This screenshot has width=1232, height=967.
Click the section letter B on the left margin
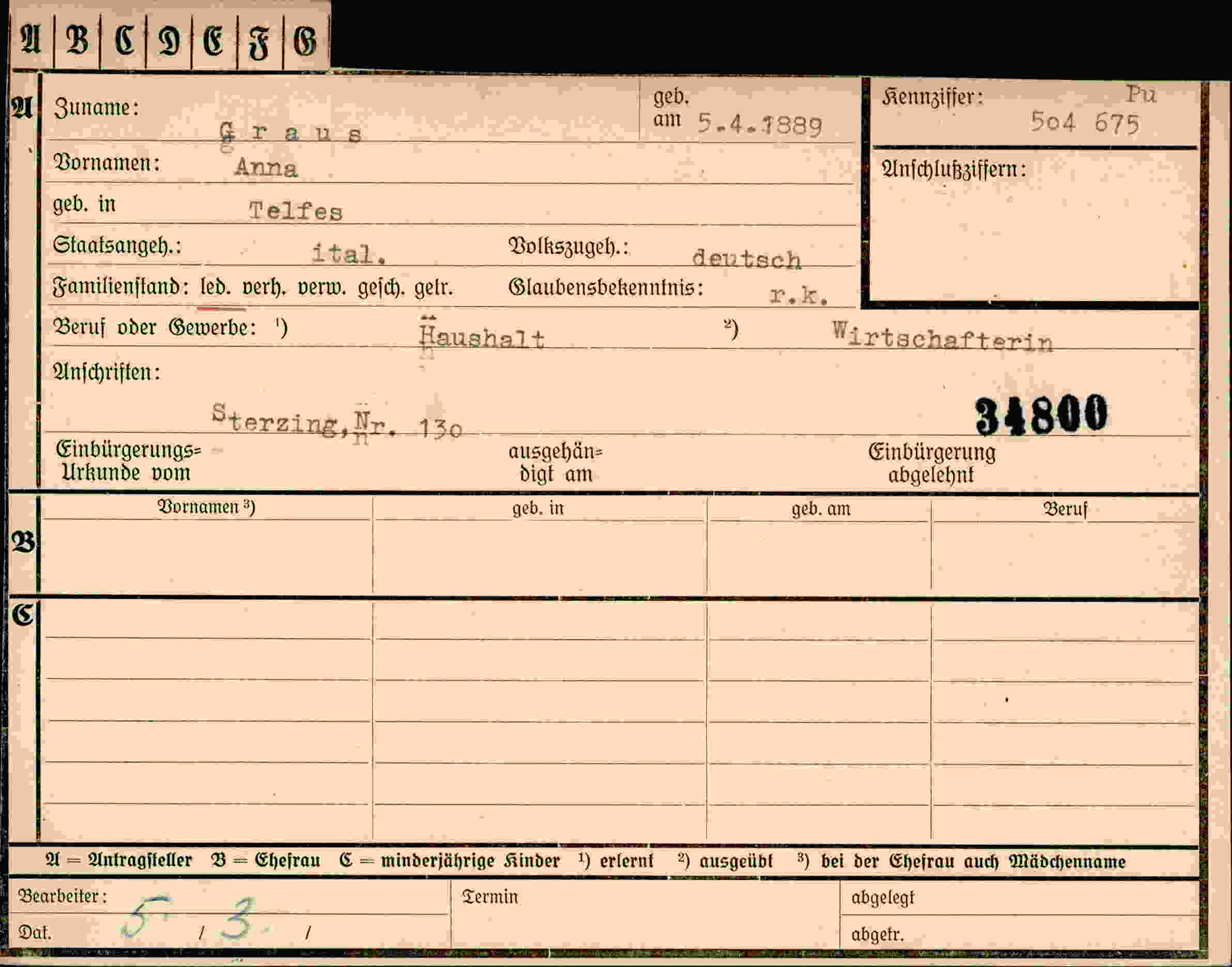(x=23, y=542)
